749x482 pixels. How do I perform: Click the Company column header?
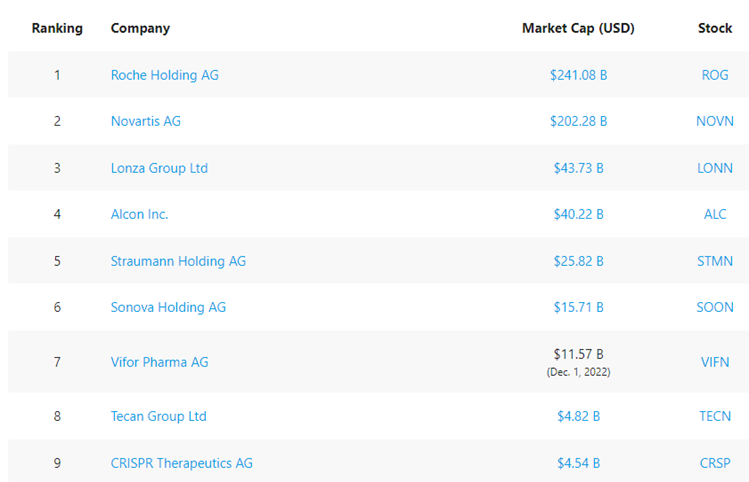coord(140,28)
